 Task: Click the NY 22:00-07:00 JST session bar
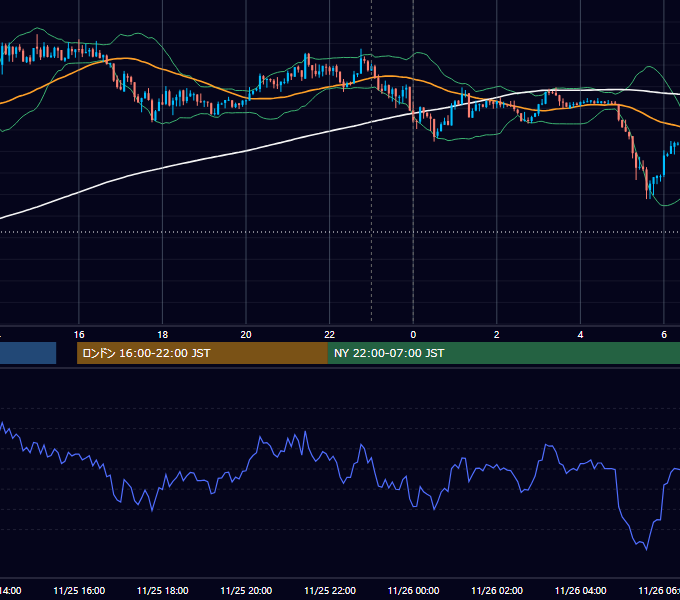click(x=503, y=353)
